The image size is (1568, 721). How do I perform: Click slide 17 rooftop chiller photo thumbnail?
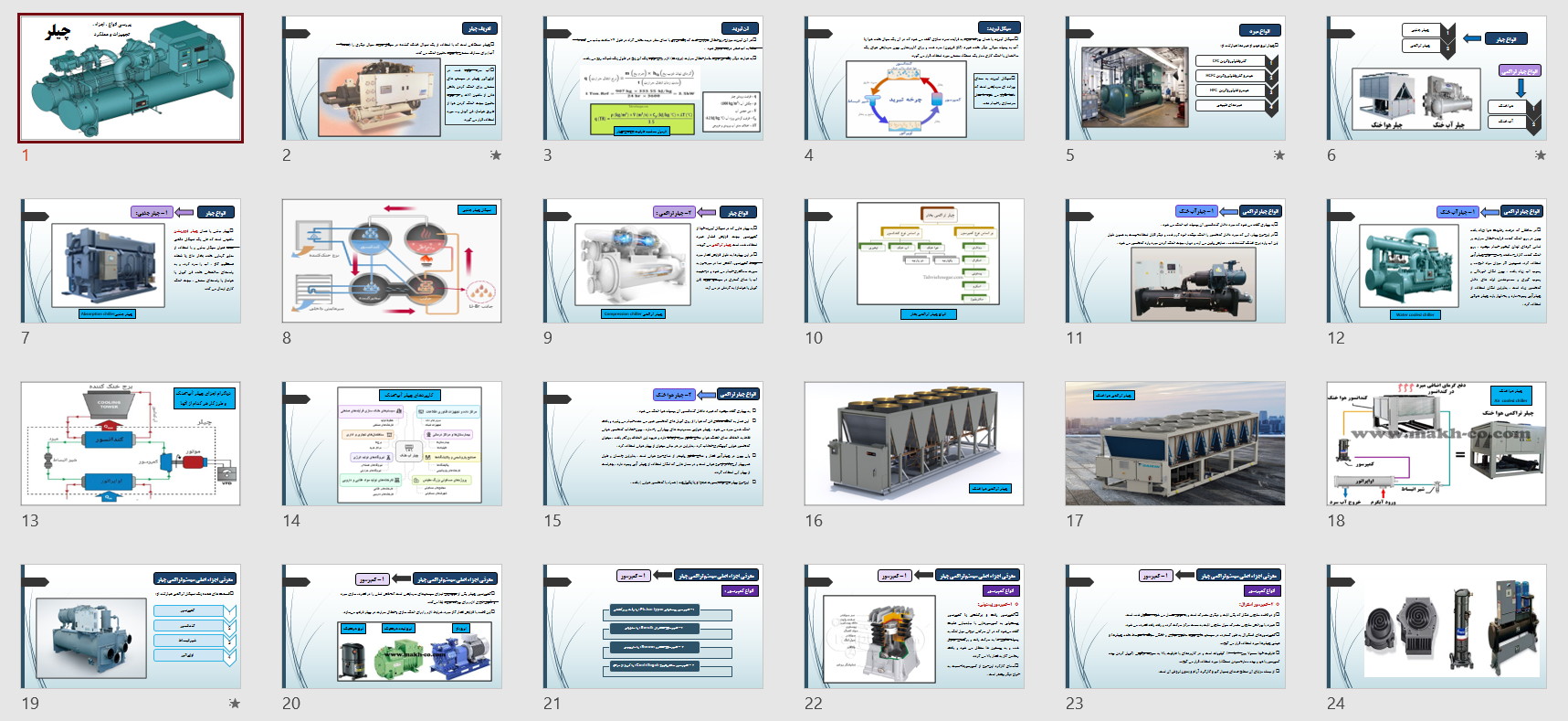tap(1175, 444)
